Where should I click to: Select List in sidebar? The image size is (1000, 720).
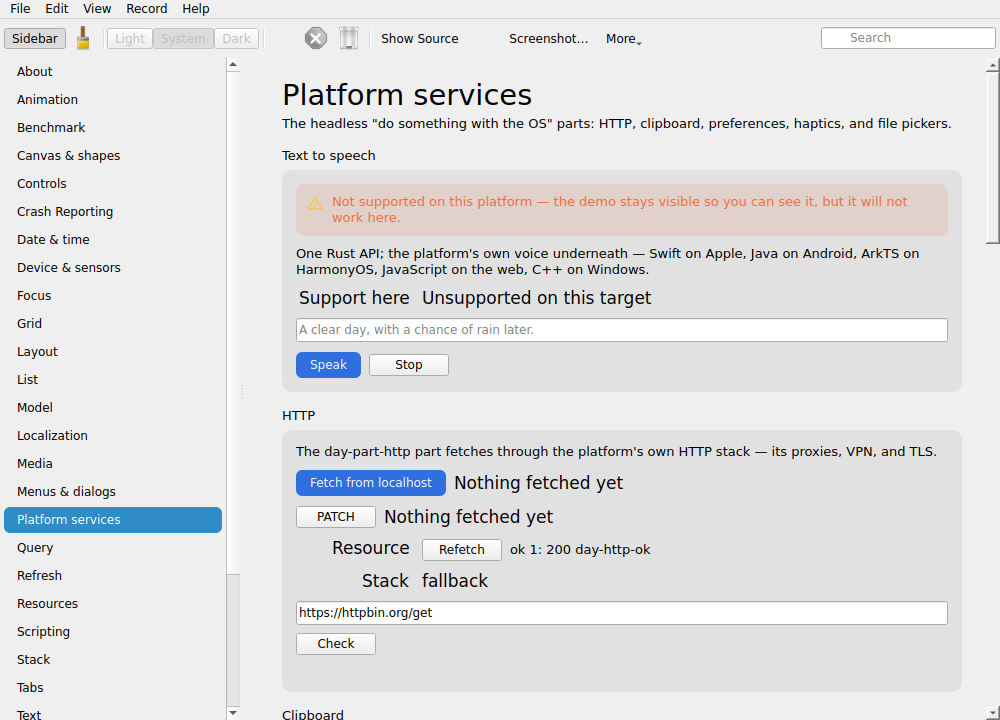tap(113, 379)
